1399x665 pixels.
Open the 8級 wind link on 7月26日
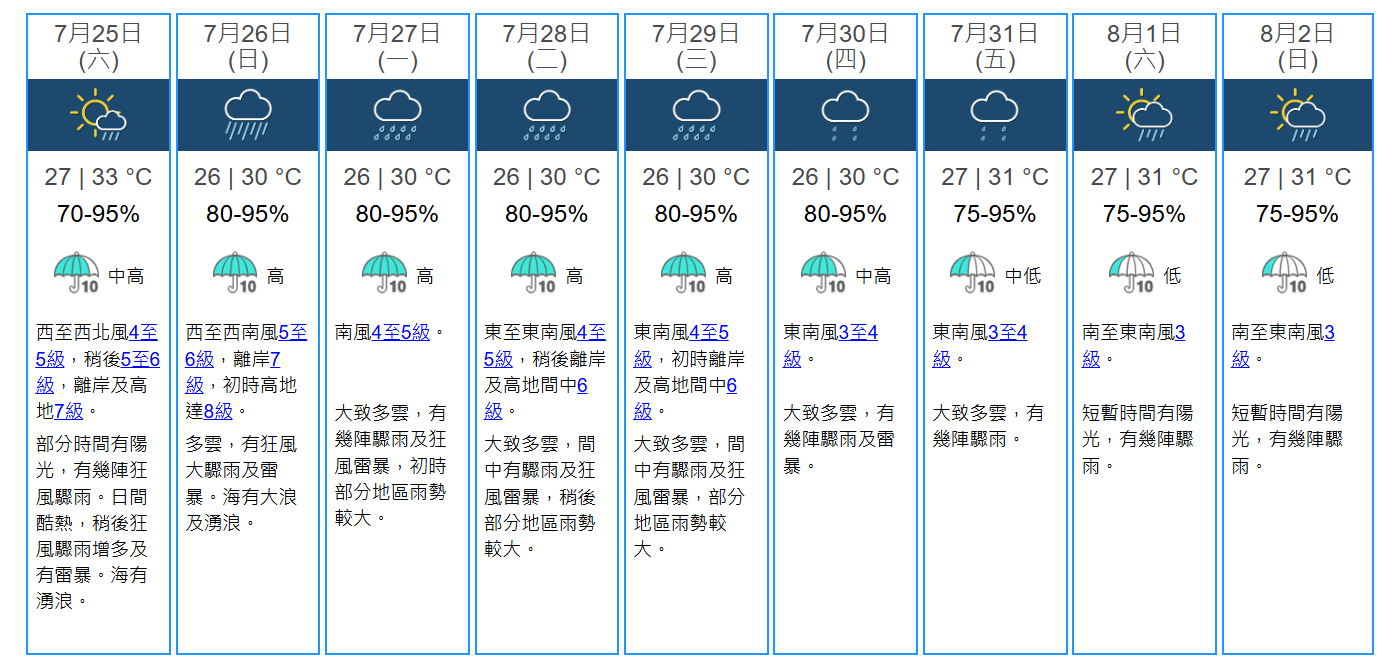click(x=218, y=411)
